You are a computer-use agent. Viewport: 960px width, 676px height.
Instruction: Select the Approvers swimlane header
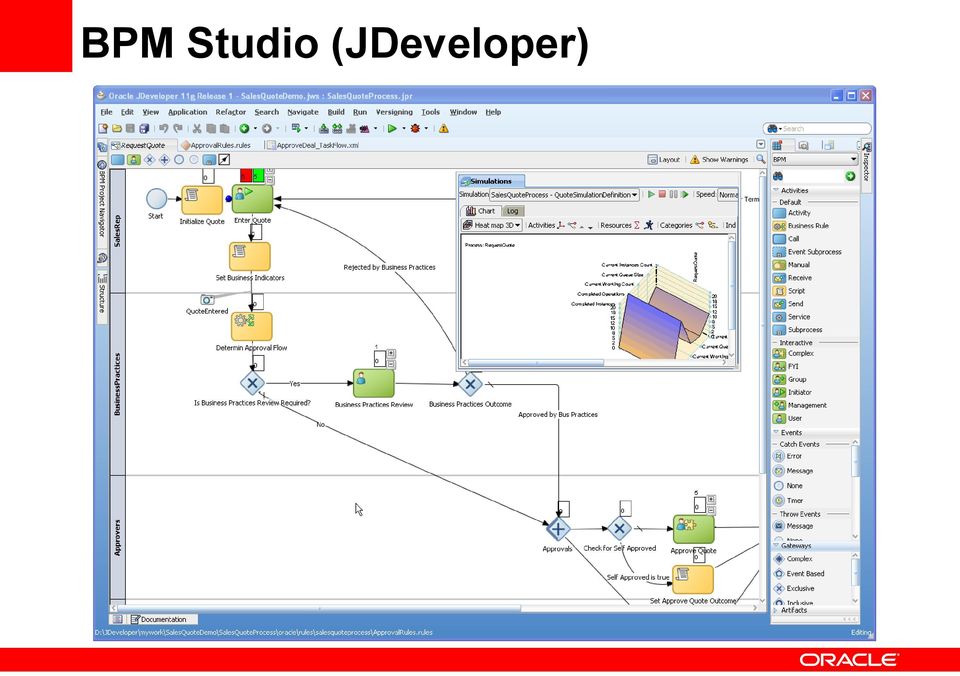pos(118,538)
